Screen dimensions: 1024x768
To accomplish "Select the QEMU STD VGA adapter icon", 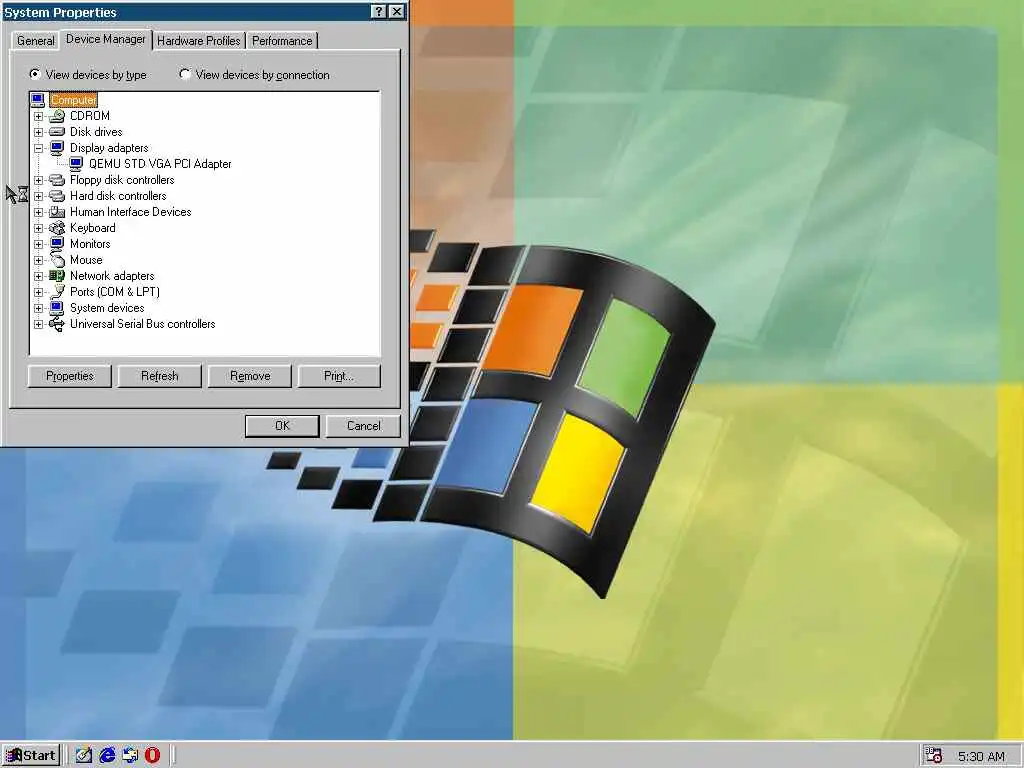I will [76, 164].
